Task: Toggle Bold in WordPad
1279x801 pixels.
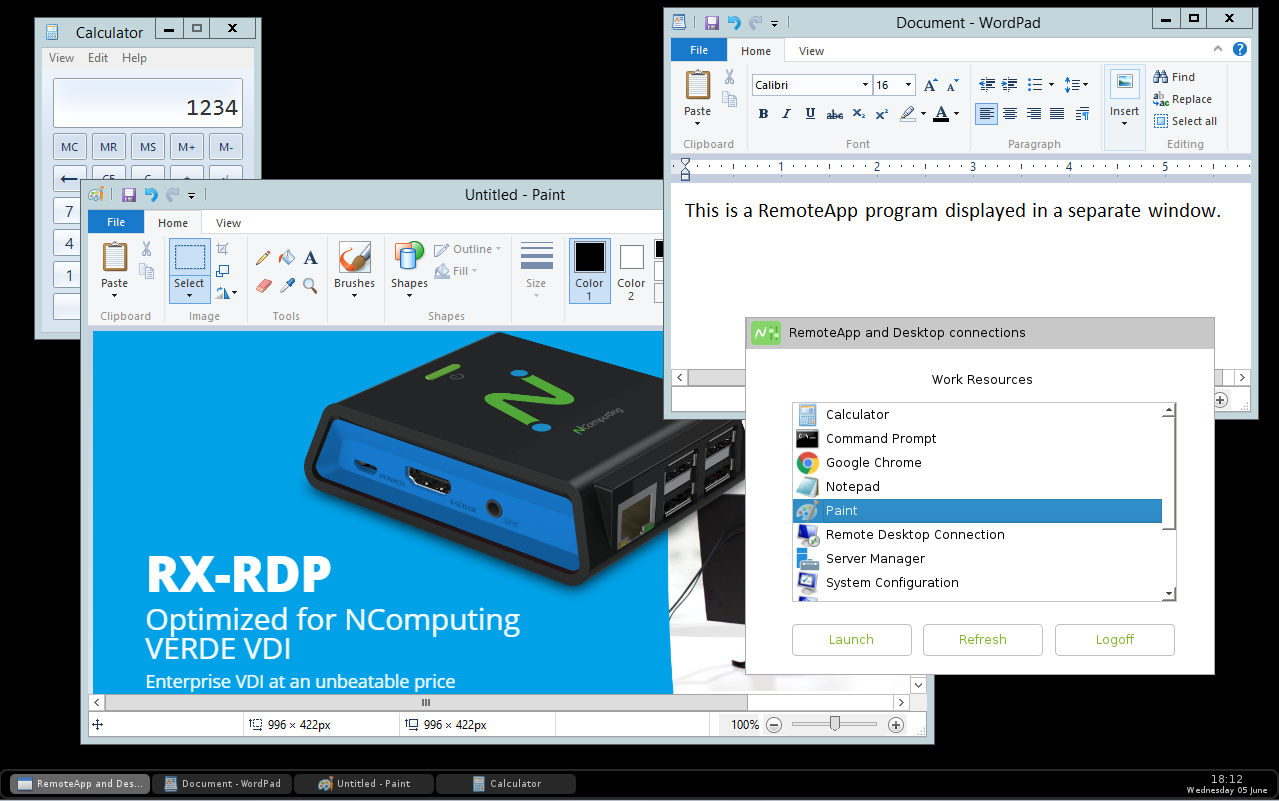Action: point(763,114)
